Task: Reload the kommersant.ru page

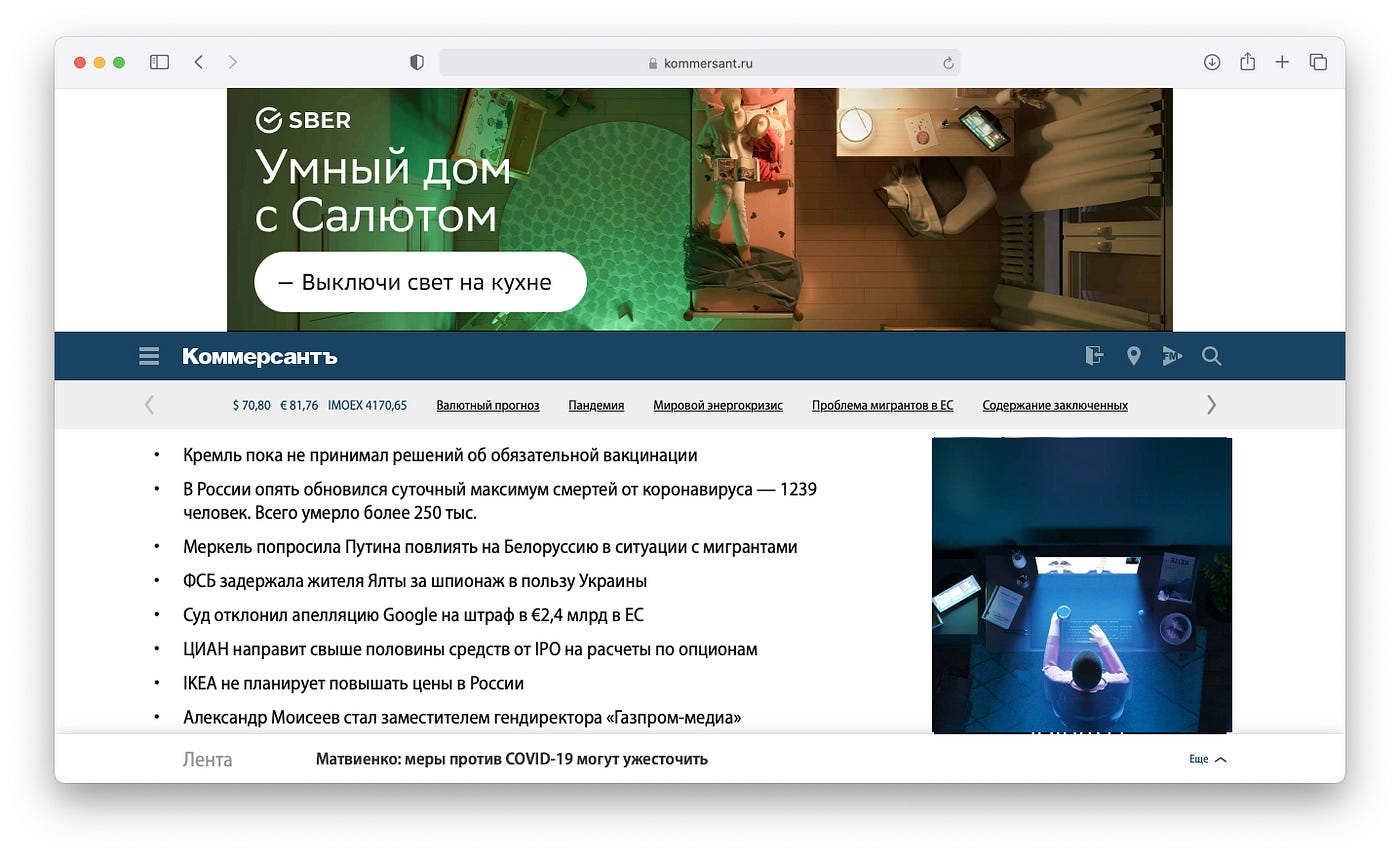Action: pyautogui.click(x=948, y=63)
